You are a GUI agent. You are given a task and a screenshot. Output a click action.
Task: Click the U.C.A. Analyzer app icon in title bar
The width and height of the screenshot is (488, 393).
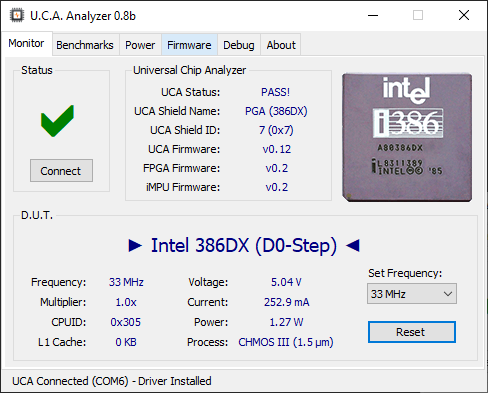pos(17,15)
